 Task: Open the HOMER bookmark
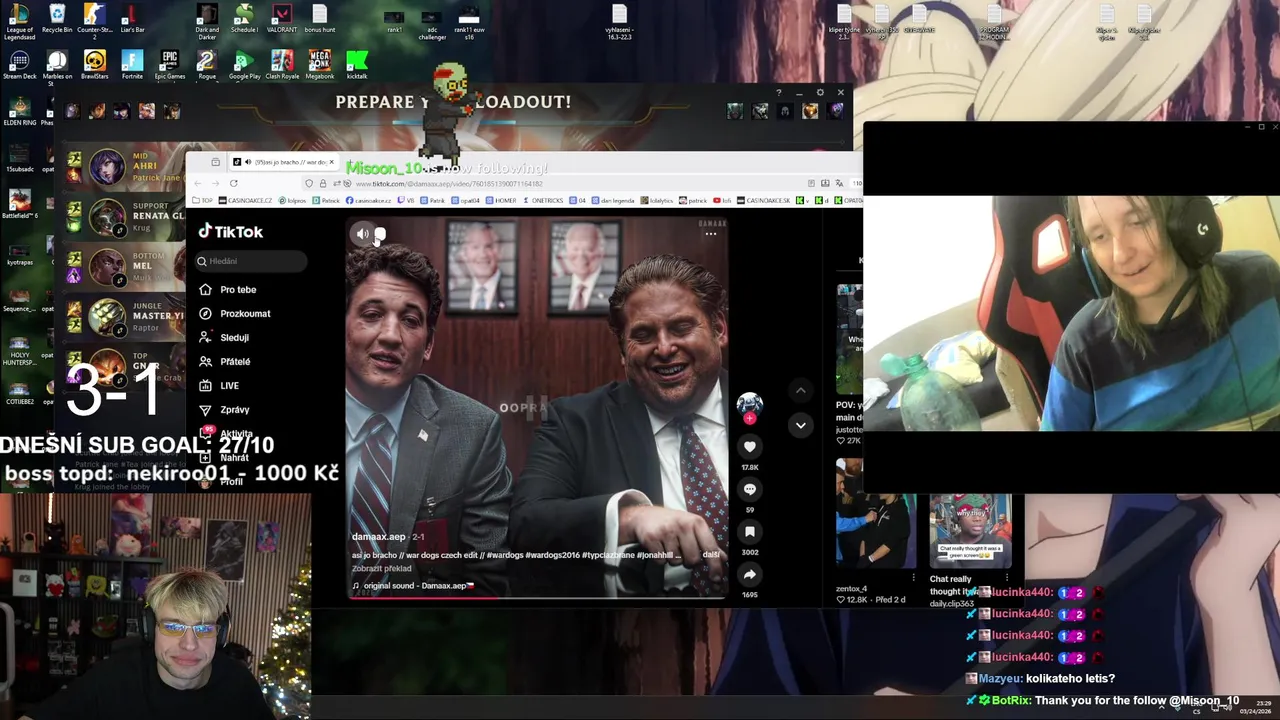501,201
